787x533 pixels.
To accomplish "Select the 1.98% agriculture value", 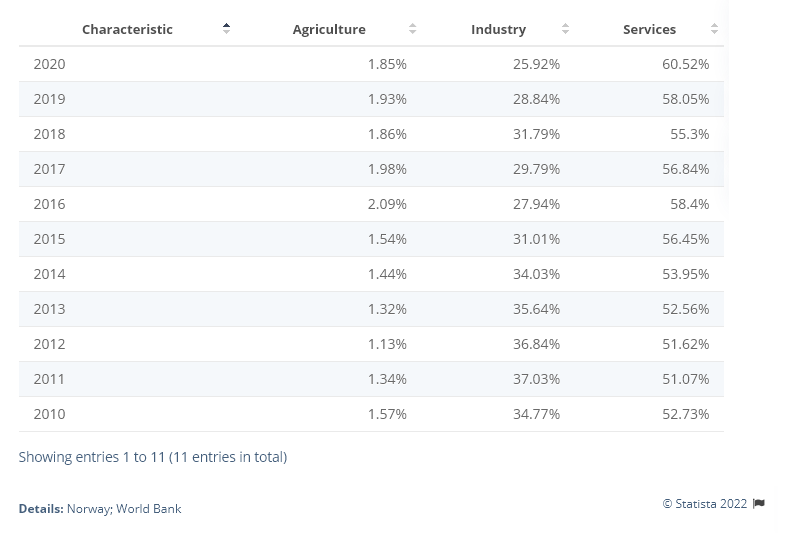I will (387, 169).
